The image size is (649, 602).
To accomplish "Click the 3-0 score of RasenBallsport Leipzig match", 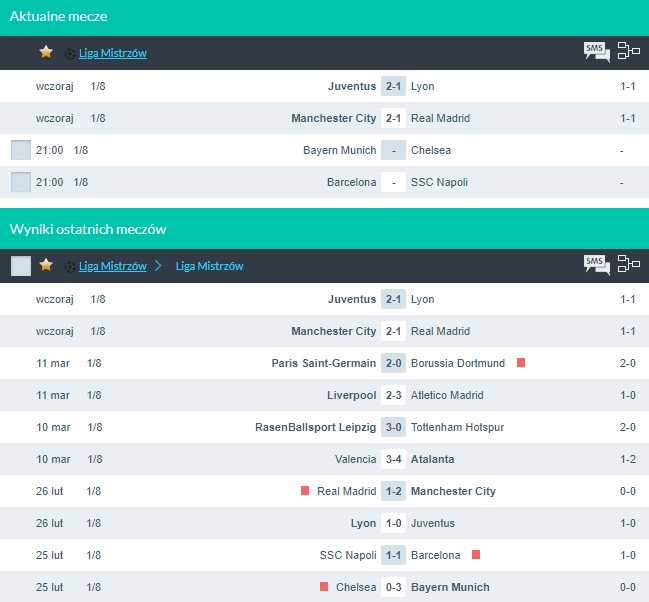I will tap(393, 427).
